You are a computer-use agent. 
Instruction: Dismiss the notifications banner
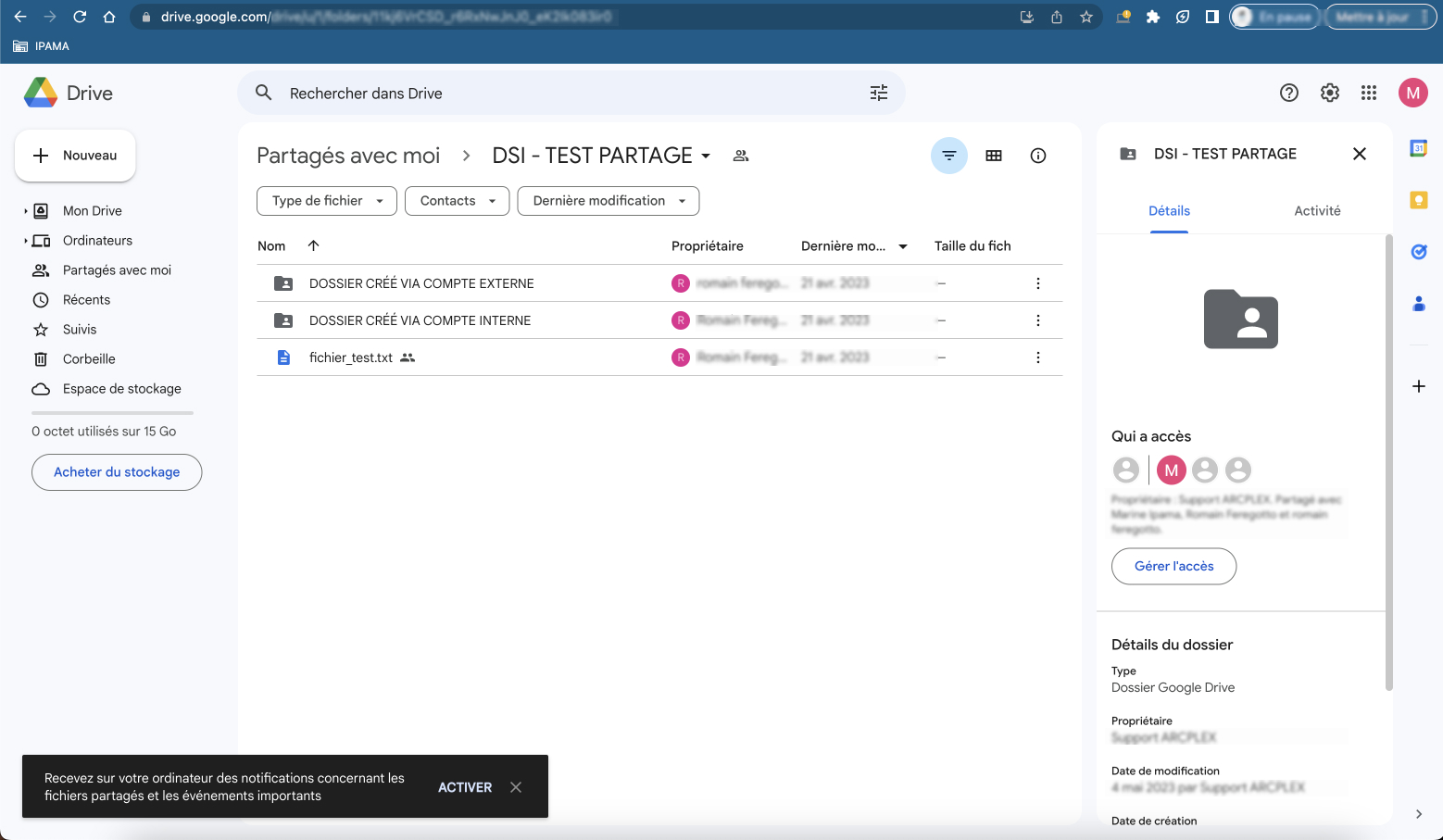click(x=516, y=787)
